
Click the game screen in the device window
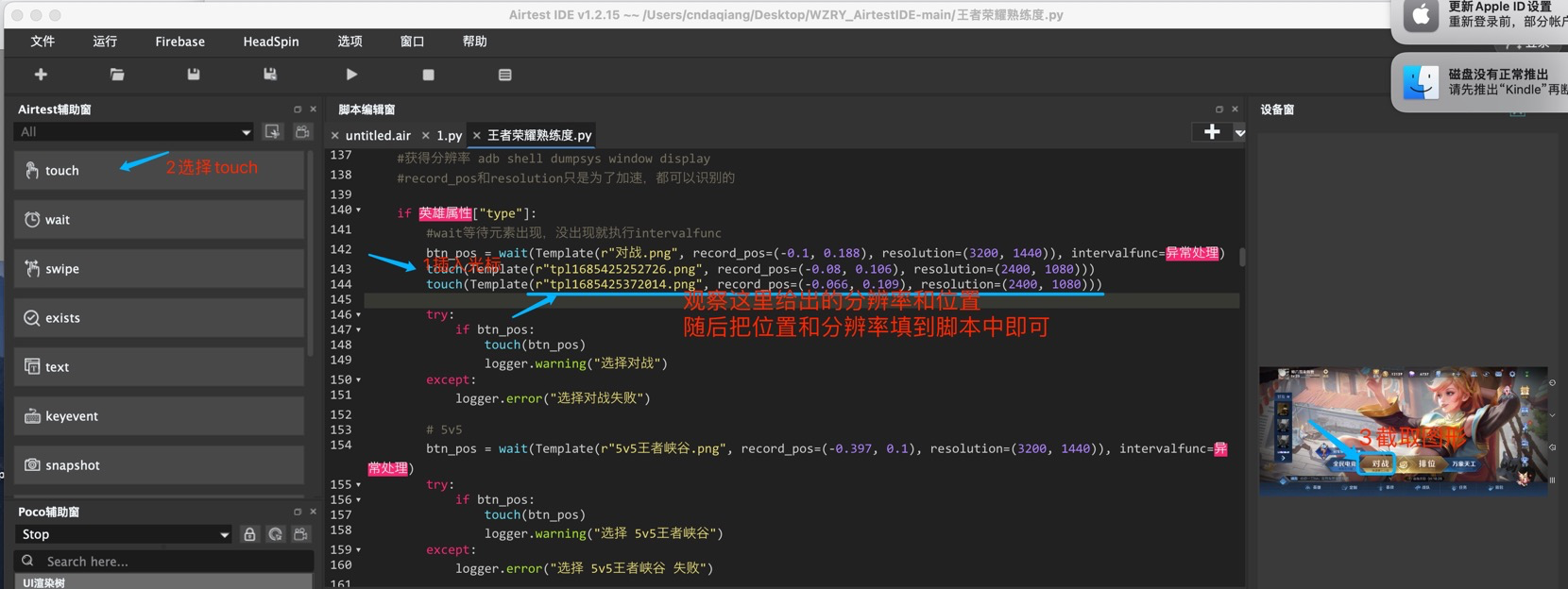click(1403, 429)
